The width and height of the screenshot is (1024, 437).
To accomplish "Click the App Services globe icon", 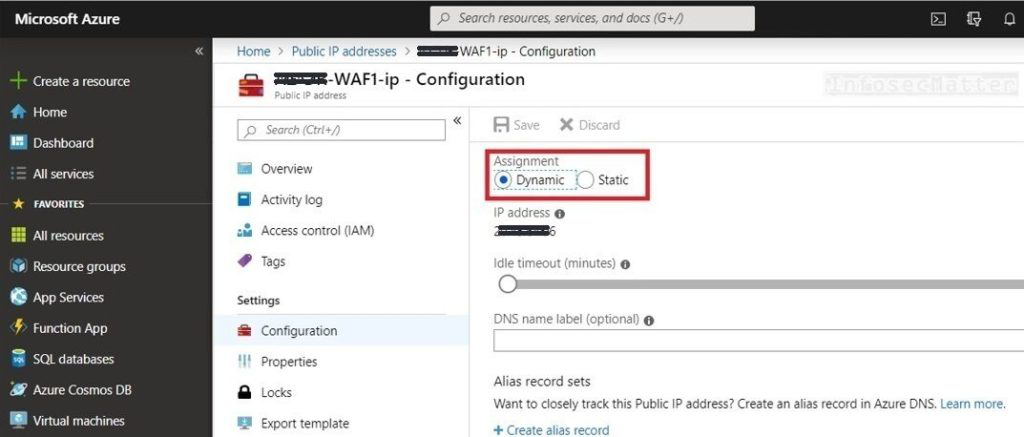I will click(x=18, y=297).
